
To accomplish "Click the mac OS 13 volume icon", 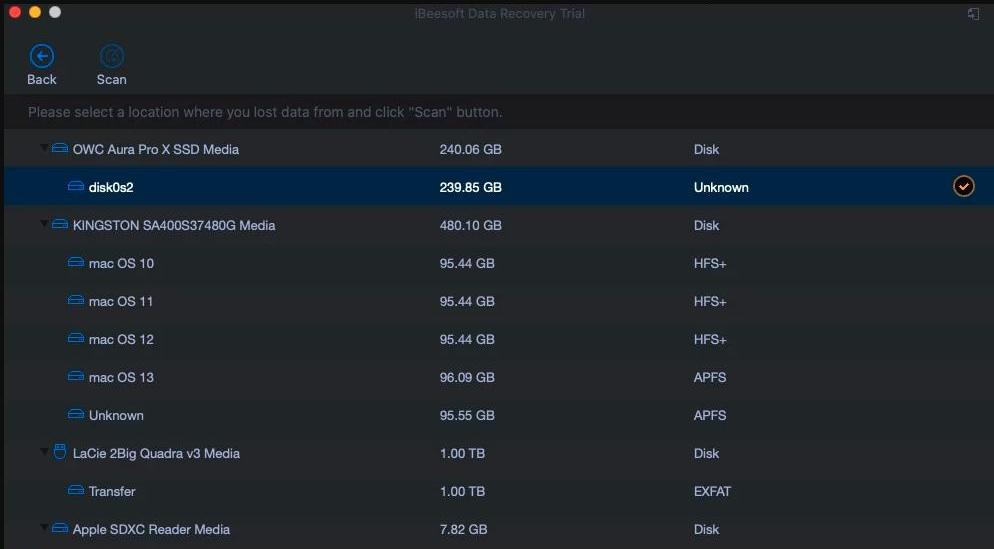I will (x=76, y=377).
